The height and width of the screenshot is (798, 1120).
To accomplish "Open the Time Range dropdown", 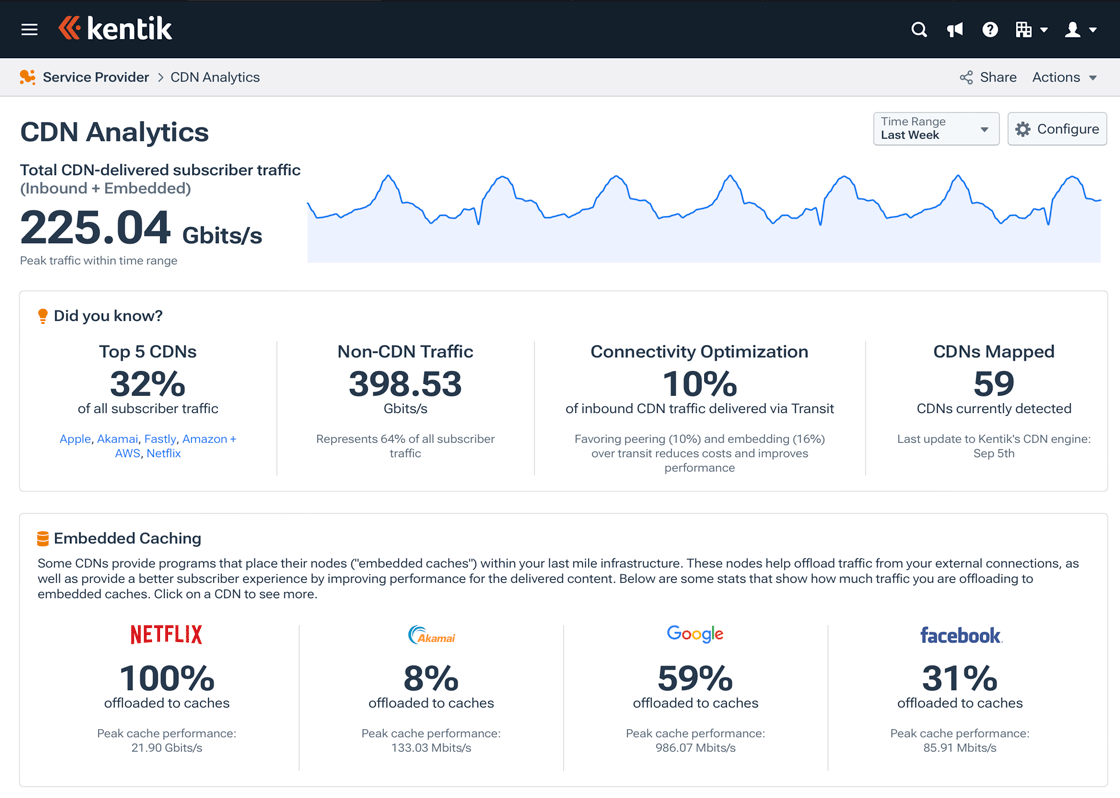I will coord(936,128).
